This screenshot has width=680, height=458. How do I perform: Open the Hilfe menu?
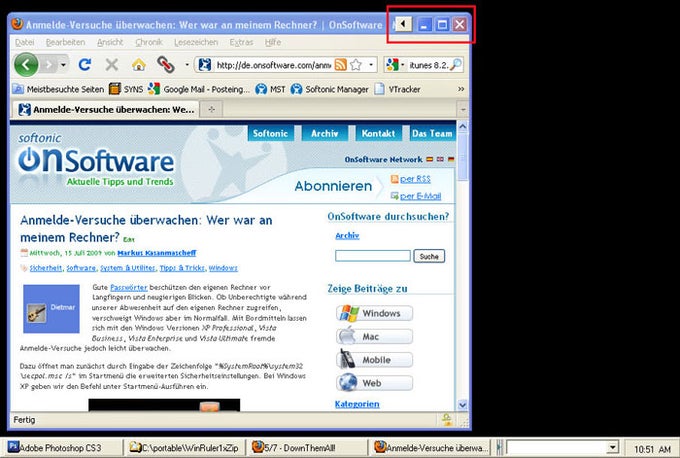(273, 42)
